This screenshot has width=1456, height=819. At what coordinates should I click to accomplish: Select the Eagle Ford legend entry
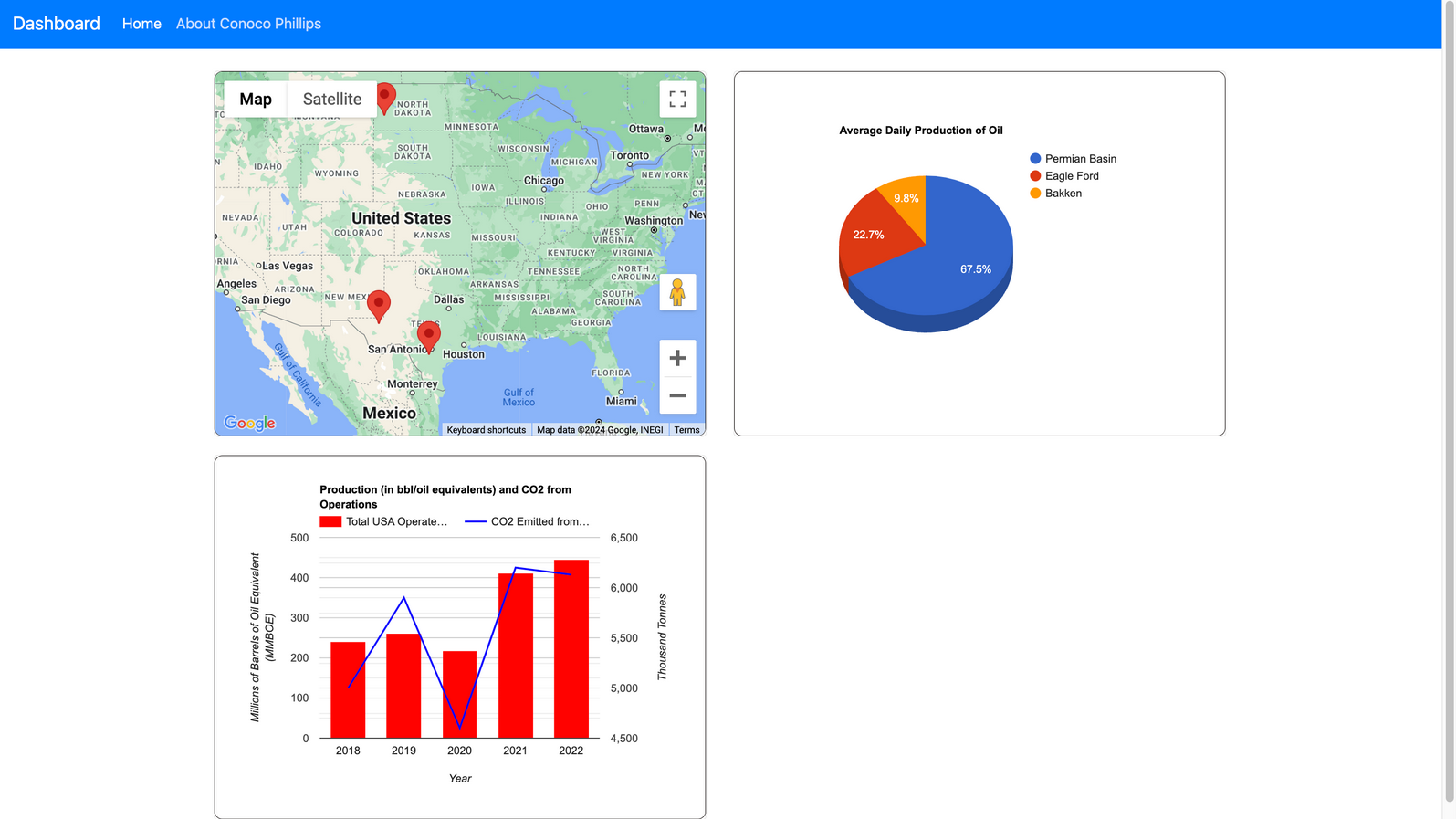click(x=1064, y=176)
